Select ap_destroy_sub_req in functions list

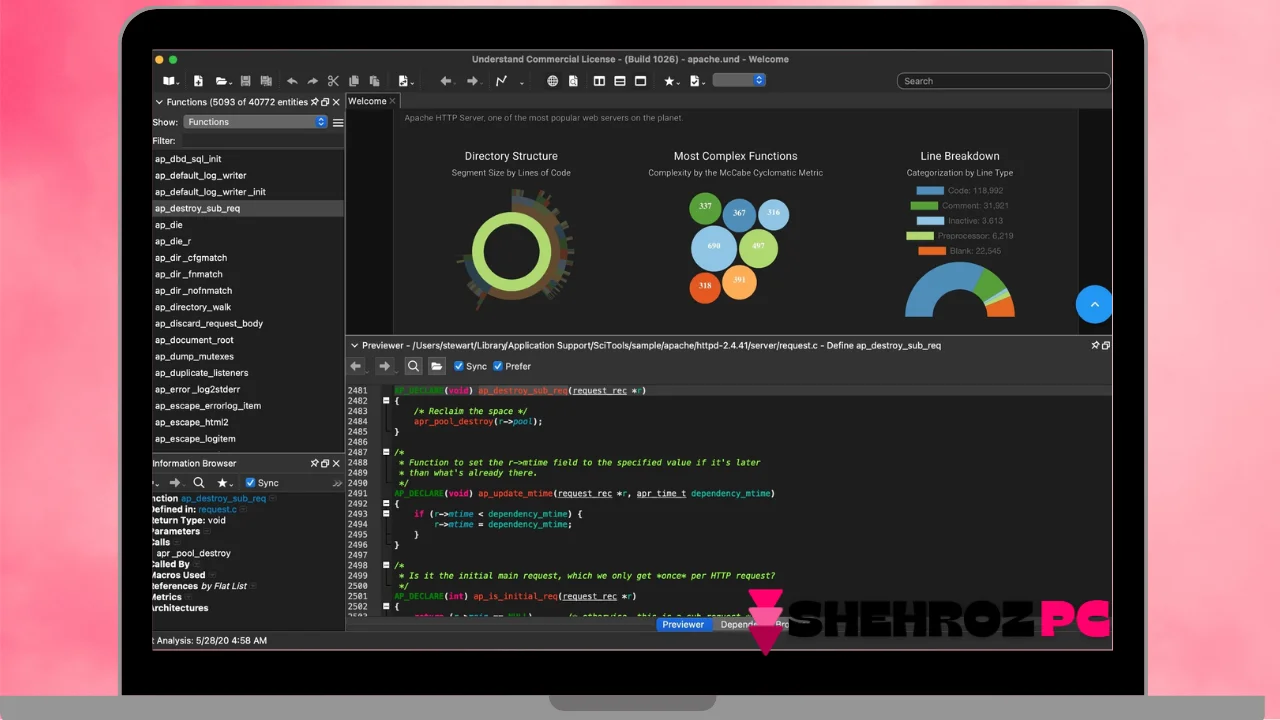(x=248, y=208)
